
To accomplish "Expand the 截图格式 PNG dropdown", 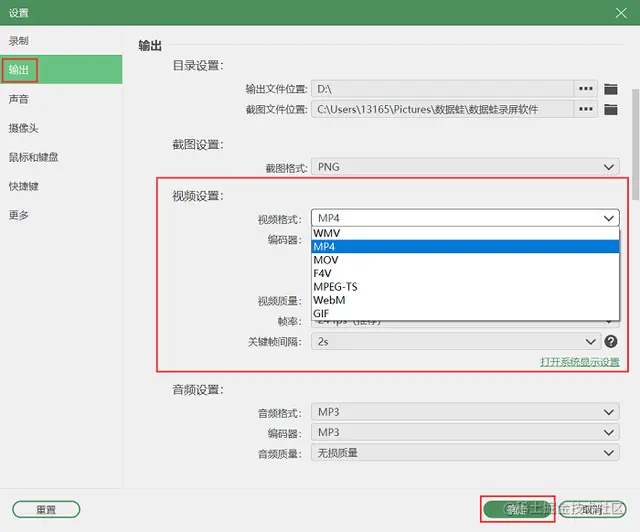I will (465, 167).
